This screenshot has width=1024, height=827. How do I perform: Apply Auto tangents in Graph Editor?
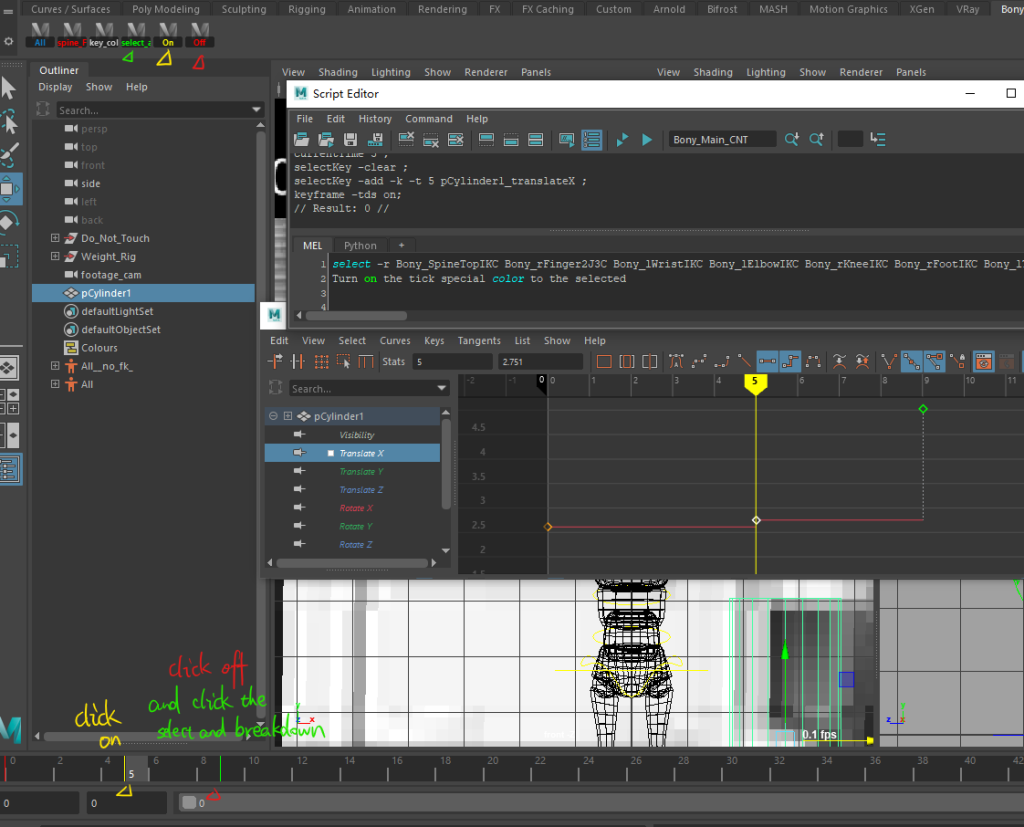(677, 361)
